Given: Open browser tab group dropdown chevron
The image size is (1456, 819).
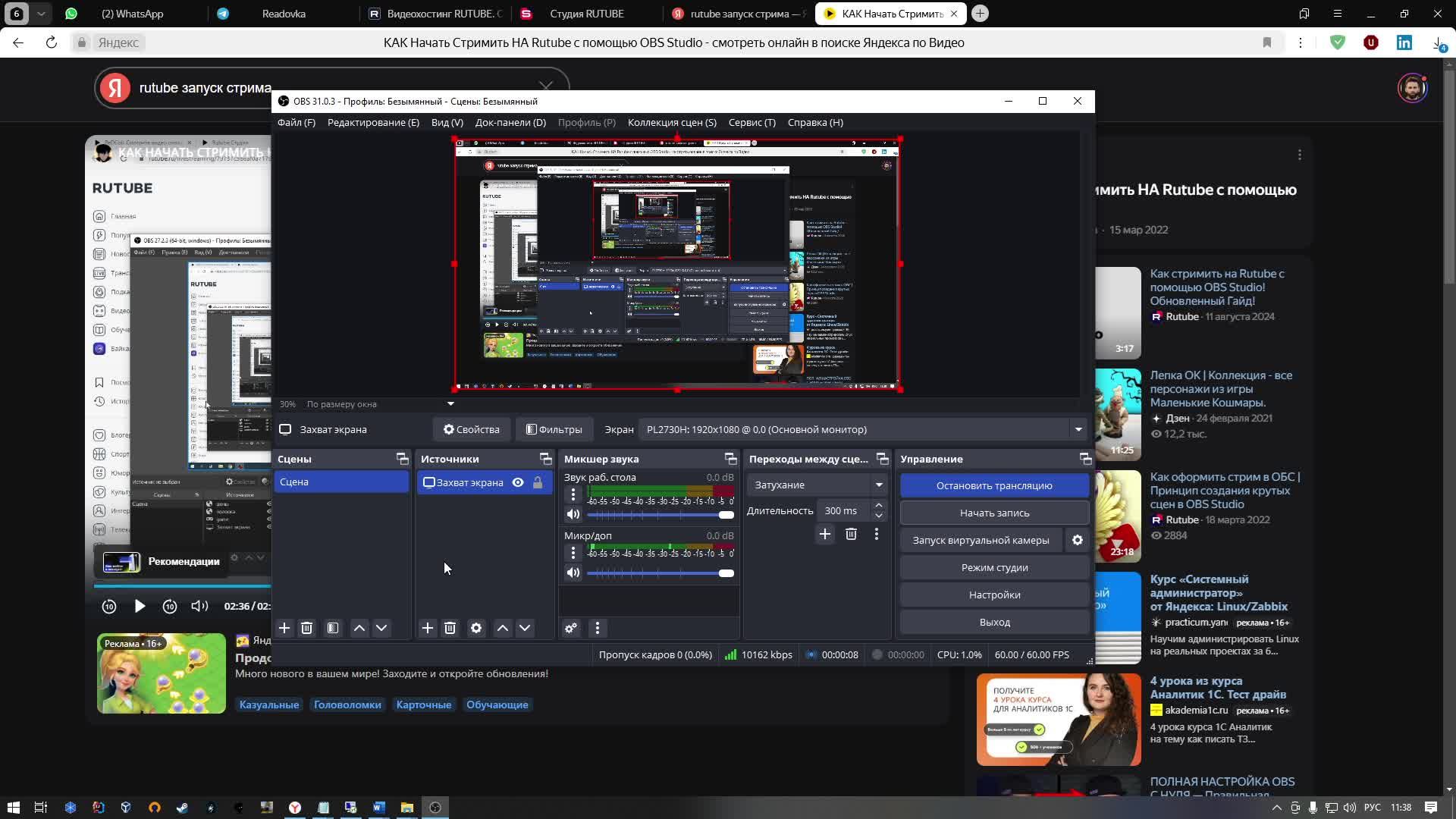Looking at the screenshot, I should (41, 14).
